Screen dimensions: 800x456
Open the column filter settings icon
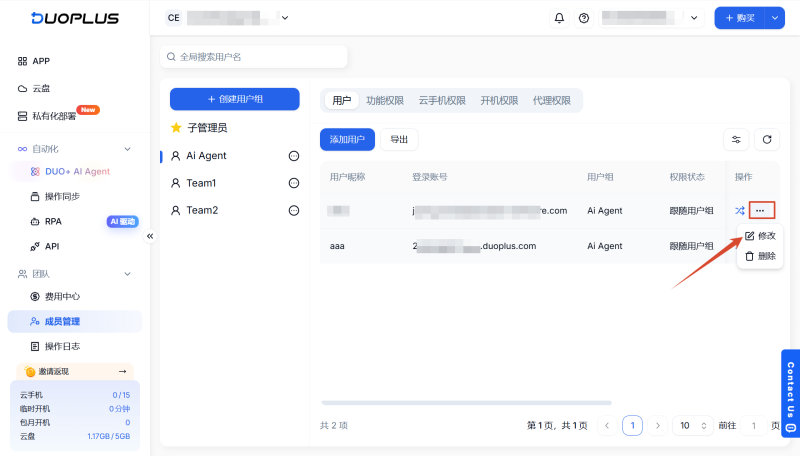point(736,139)
